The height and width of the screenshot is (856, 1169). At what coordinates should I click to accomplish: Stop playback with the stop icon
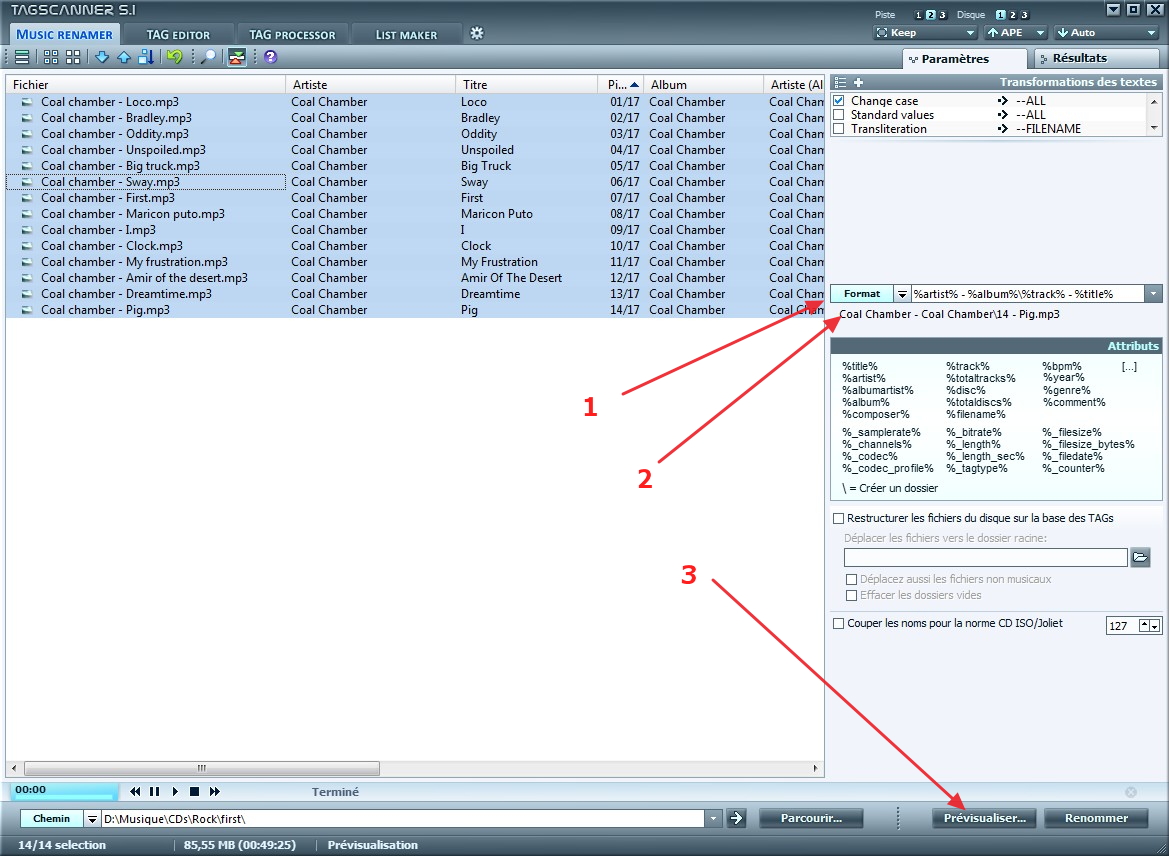[194, 791]
